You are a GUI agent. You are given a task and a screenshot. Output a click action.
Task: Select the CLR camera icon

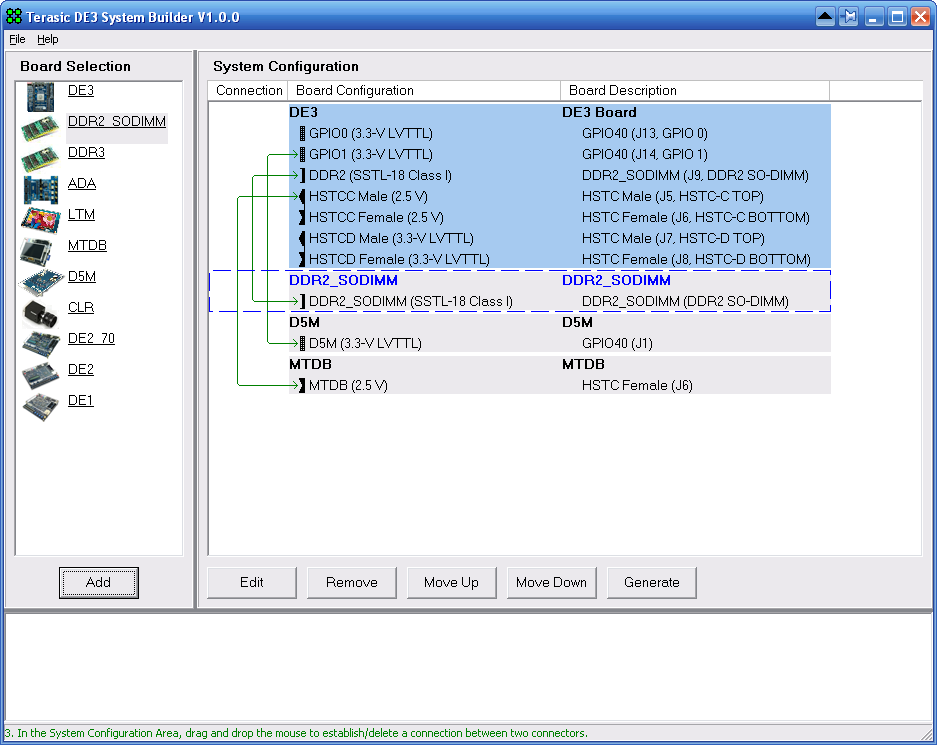coord(41,314)
